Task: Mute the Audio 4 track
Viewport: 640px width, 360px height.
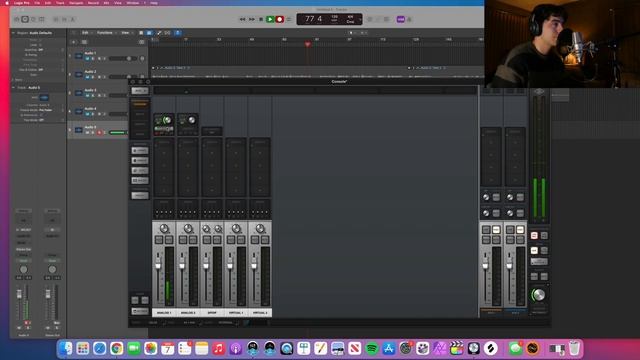Action: tap(87, 114)
